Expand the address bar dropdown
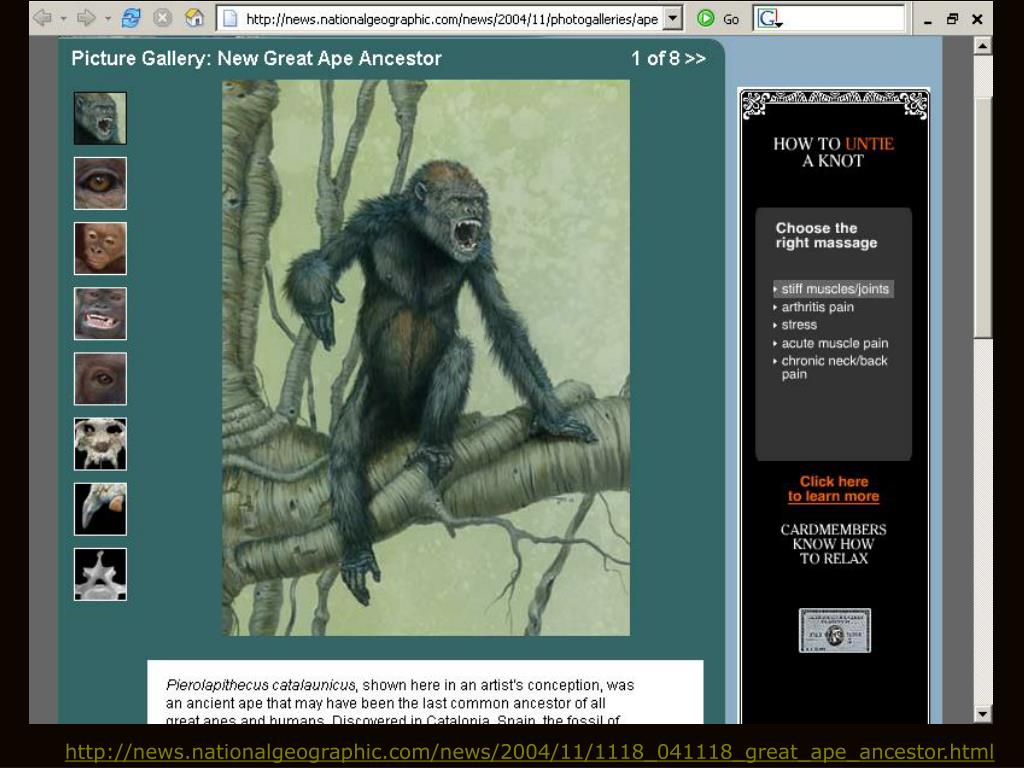This screenshot has height=768, width=1024. (672, 18)
